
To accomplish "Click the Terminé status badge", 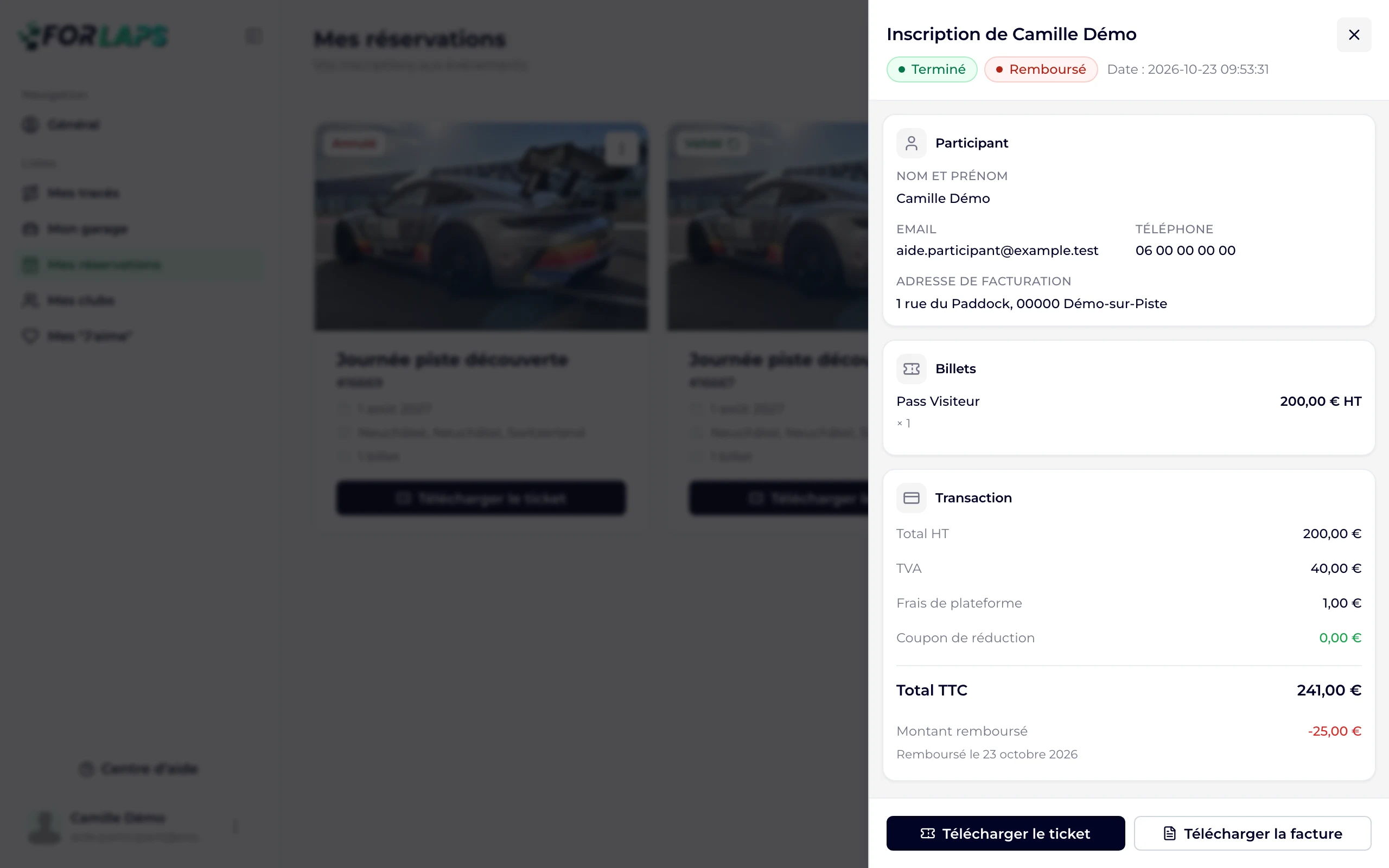I will tap(932, 69).
